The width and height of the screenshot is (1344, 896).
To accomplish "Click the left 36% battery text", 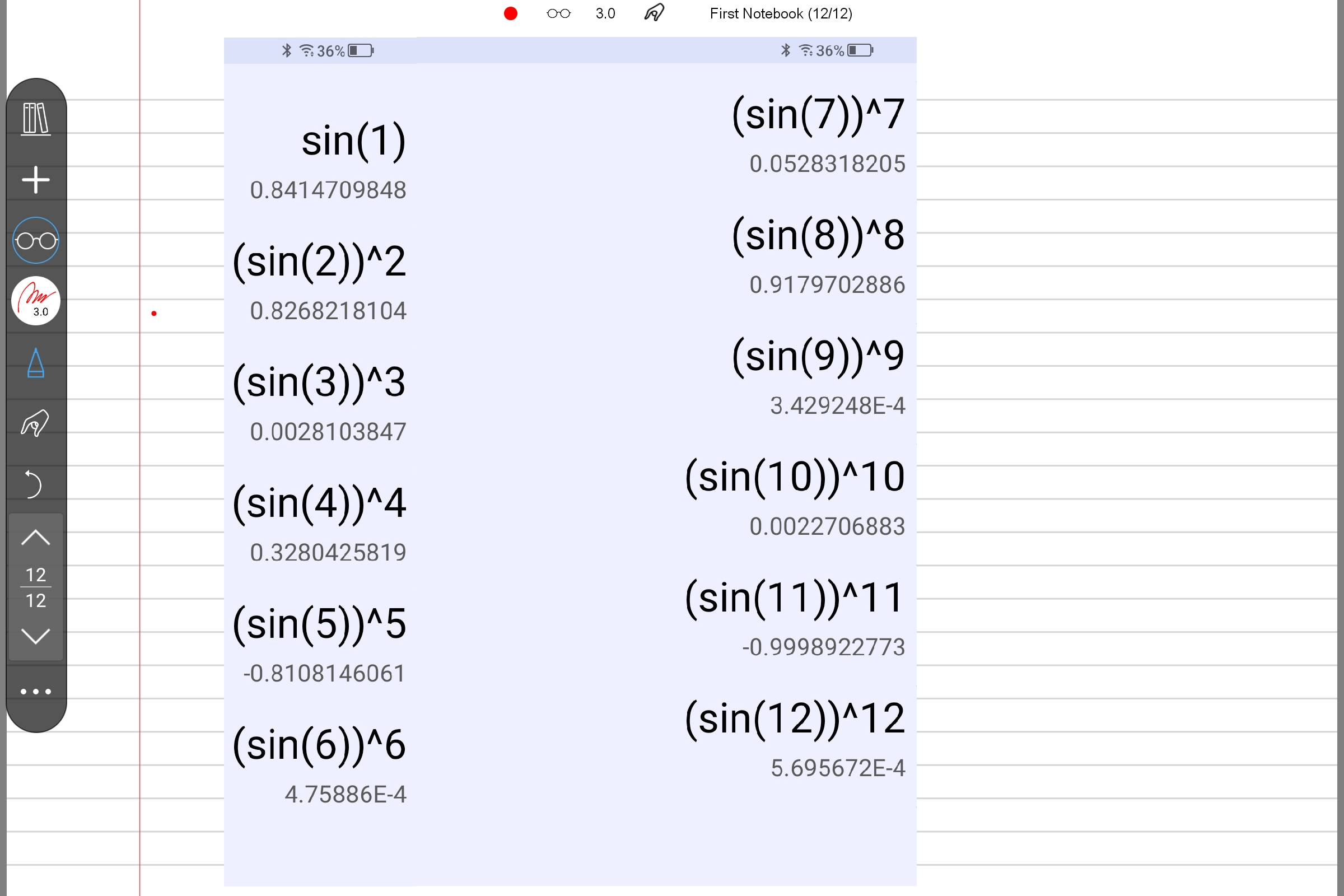I will point(331,52).
